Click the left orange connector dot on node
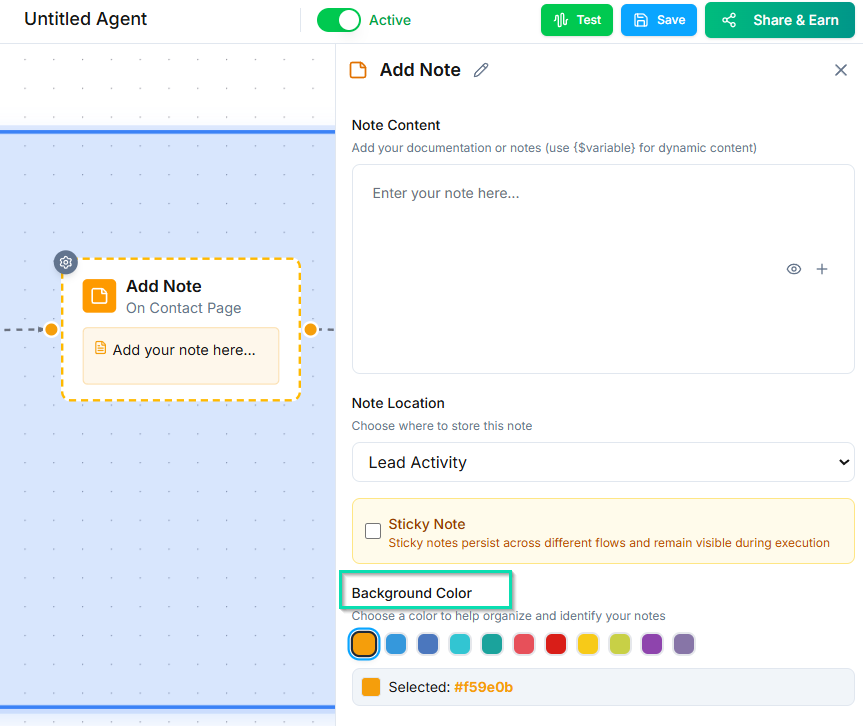The height and width of the screenshot is (726, 863). point(51,329)
